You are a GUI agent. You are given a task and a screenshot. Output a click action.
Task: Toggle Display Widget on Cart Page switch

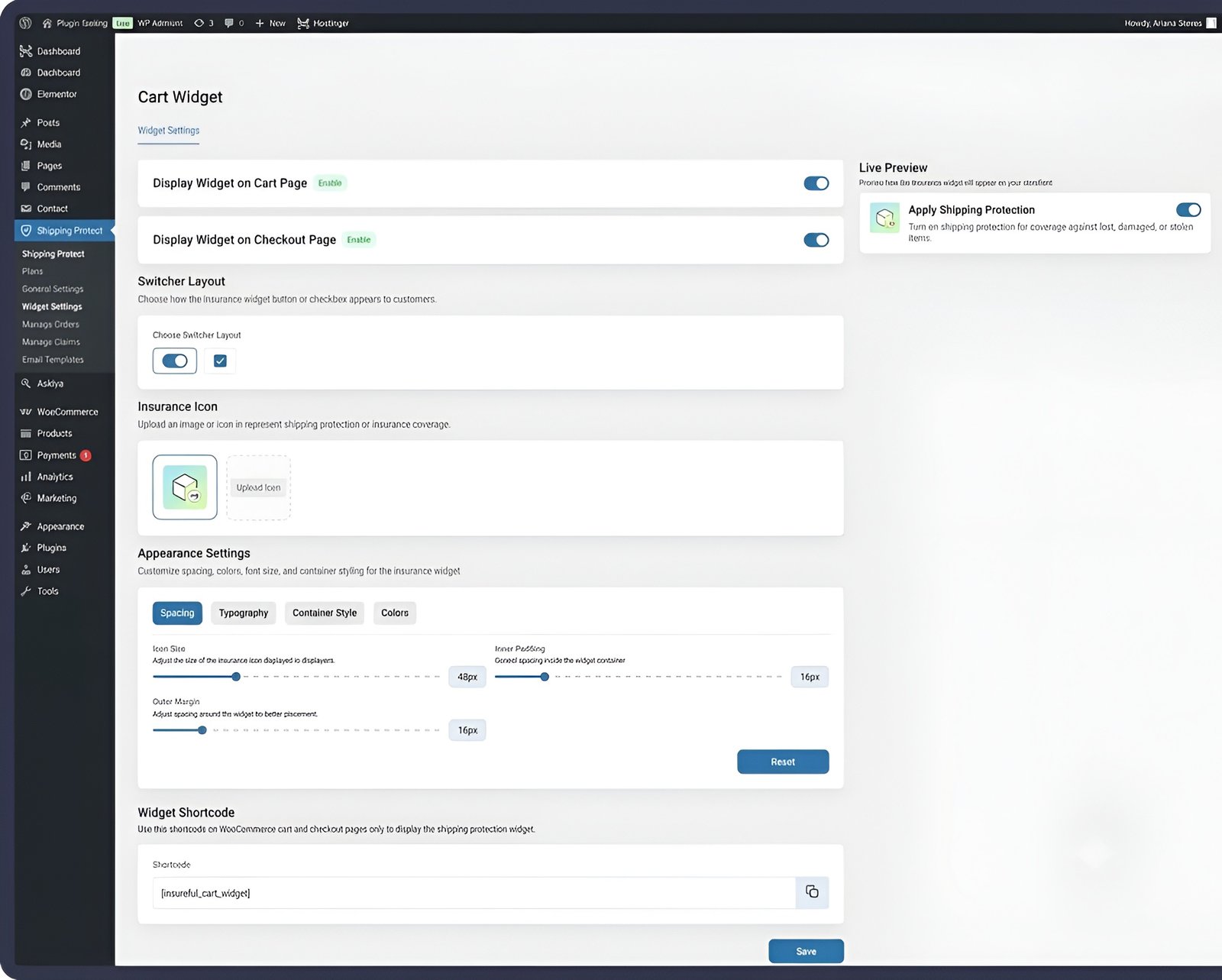(x=816, y=183)
